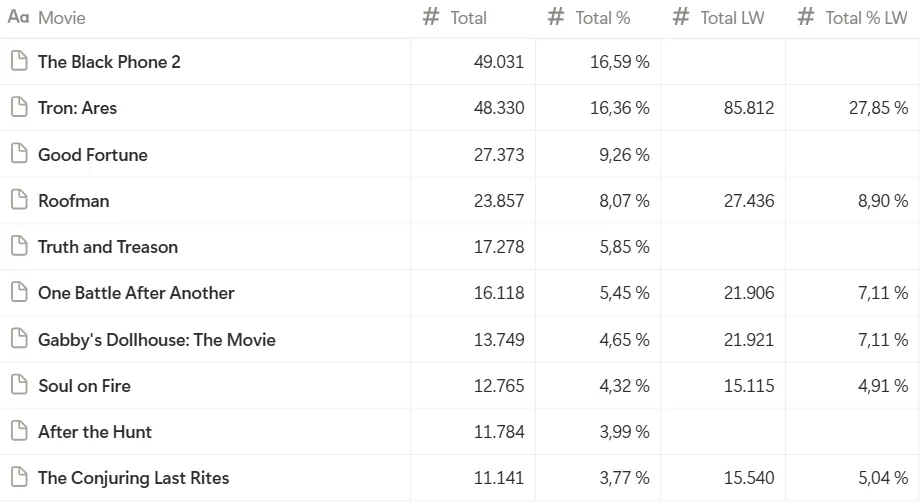Click the document icon beside Good Fortune
Image resolution: width=920 pixels, height=502 pixels.
[x=18, y=154]
